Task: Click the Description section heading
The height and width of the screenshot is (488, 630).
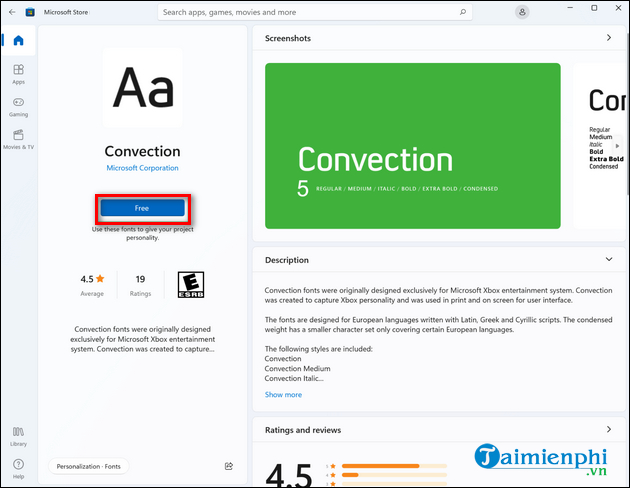Action: [x=287, y=260]
